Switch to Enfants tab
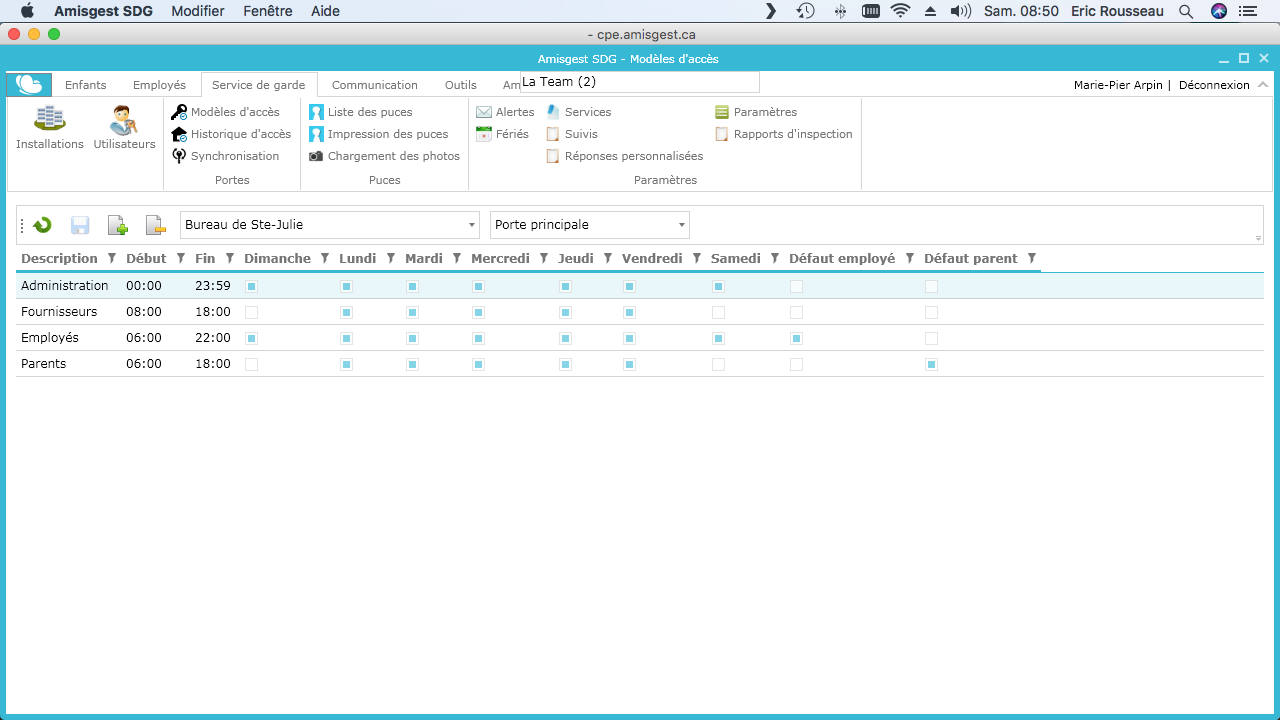1280x720 pixels. (86, 85)
